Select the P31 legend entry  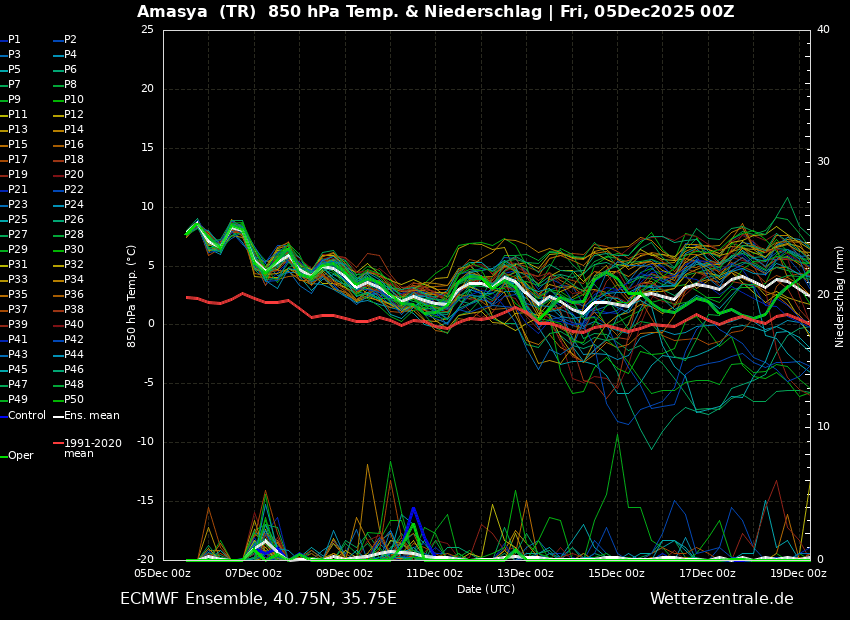pos(14,264)
